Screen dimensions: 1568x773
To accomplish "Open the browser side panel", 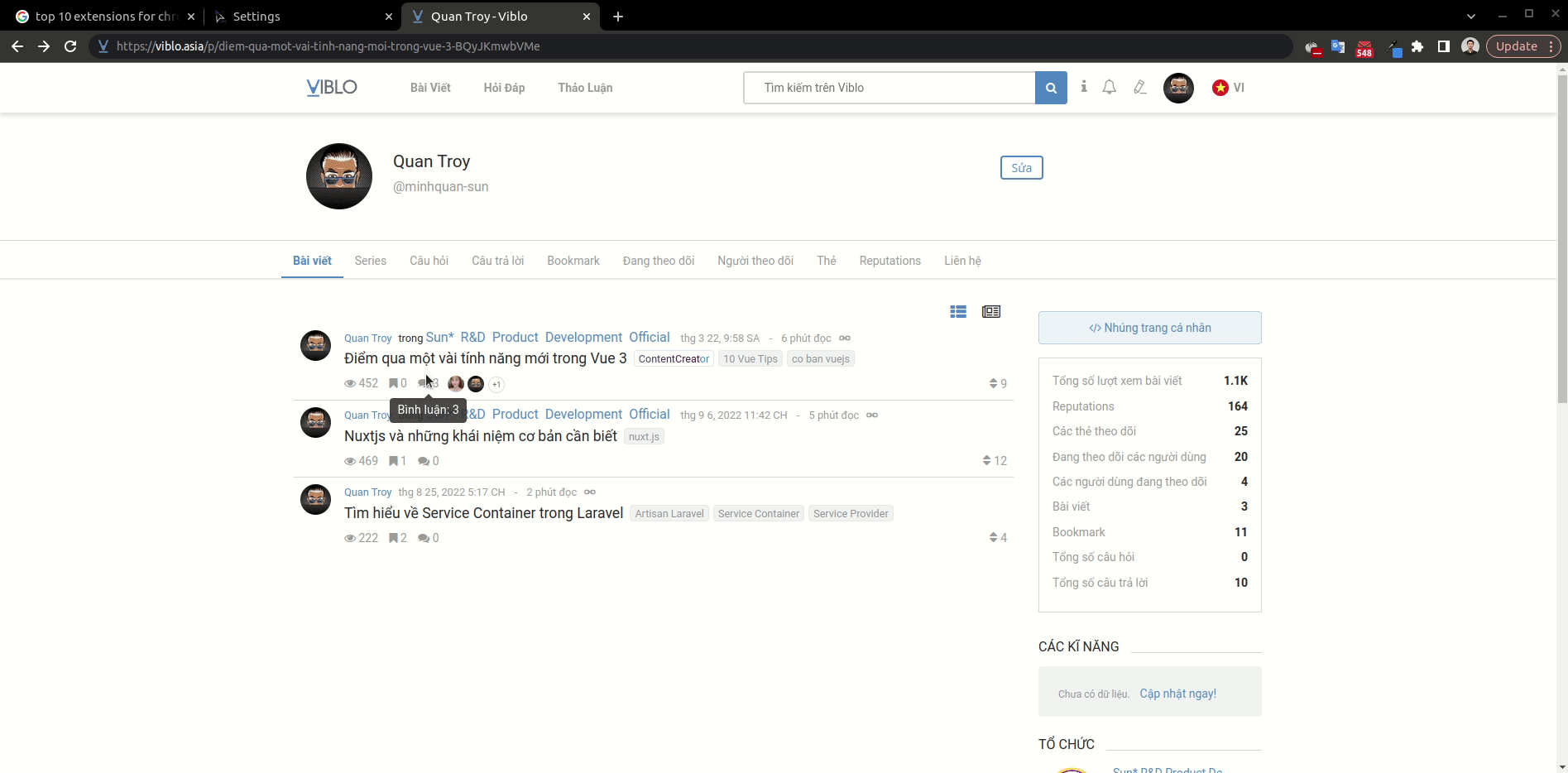I will 1444,46.
